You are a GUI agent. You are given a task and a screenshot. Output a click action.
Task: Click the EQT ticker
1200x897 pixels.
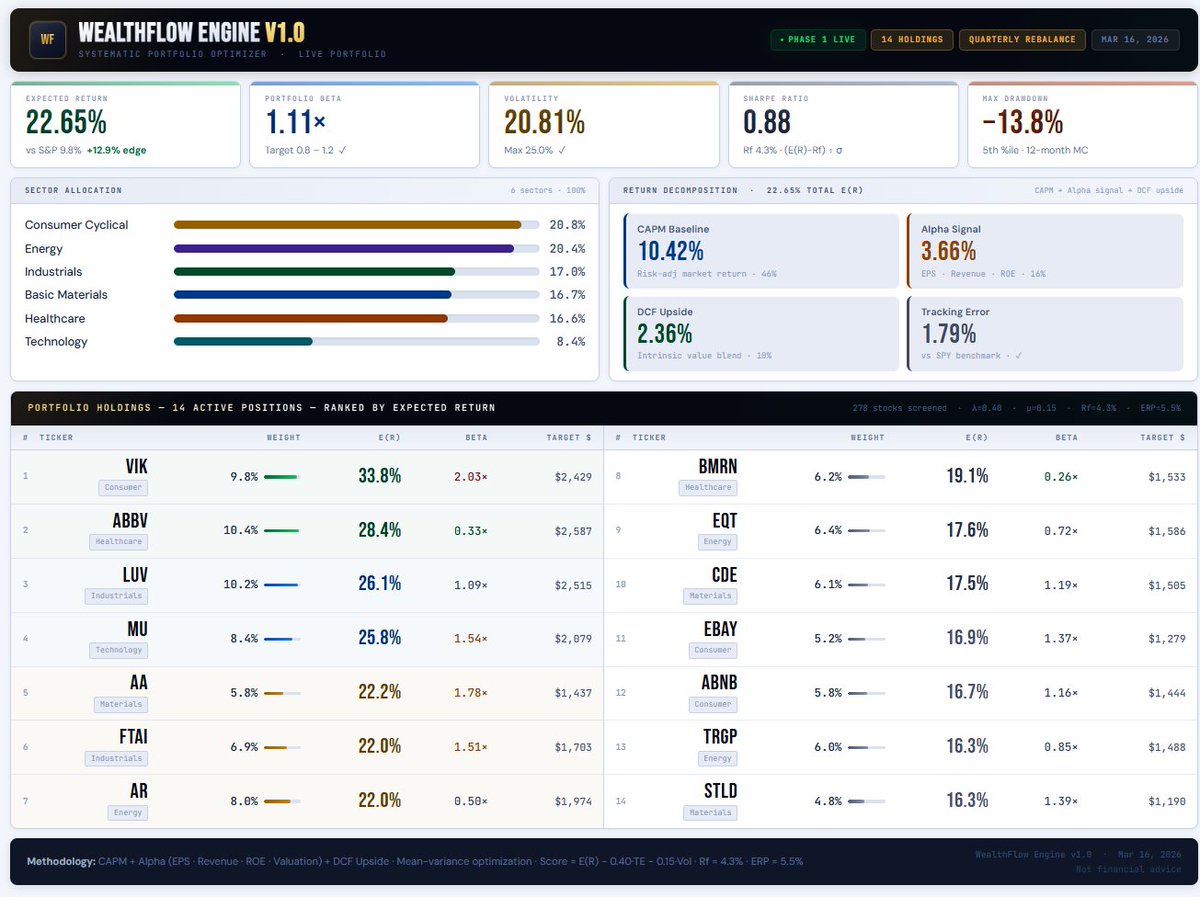coord(723,520)
